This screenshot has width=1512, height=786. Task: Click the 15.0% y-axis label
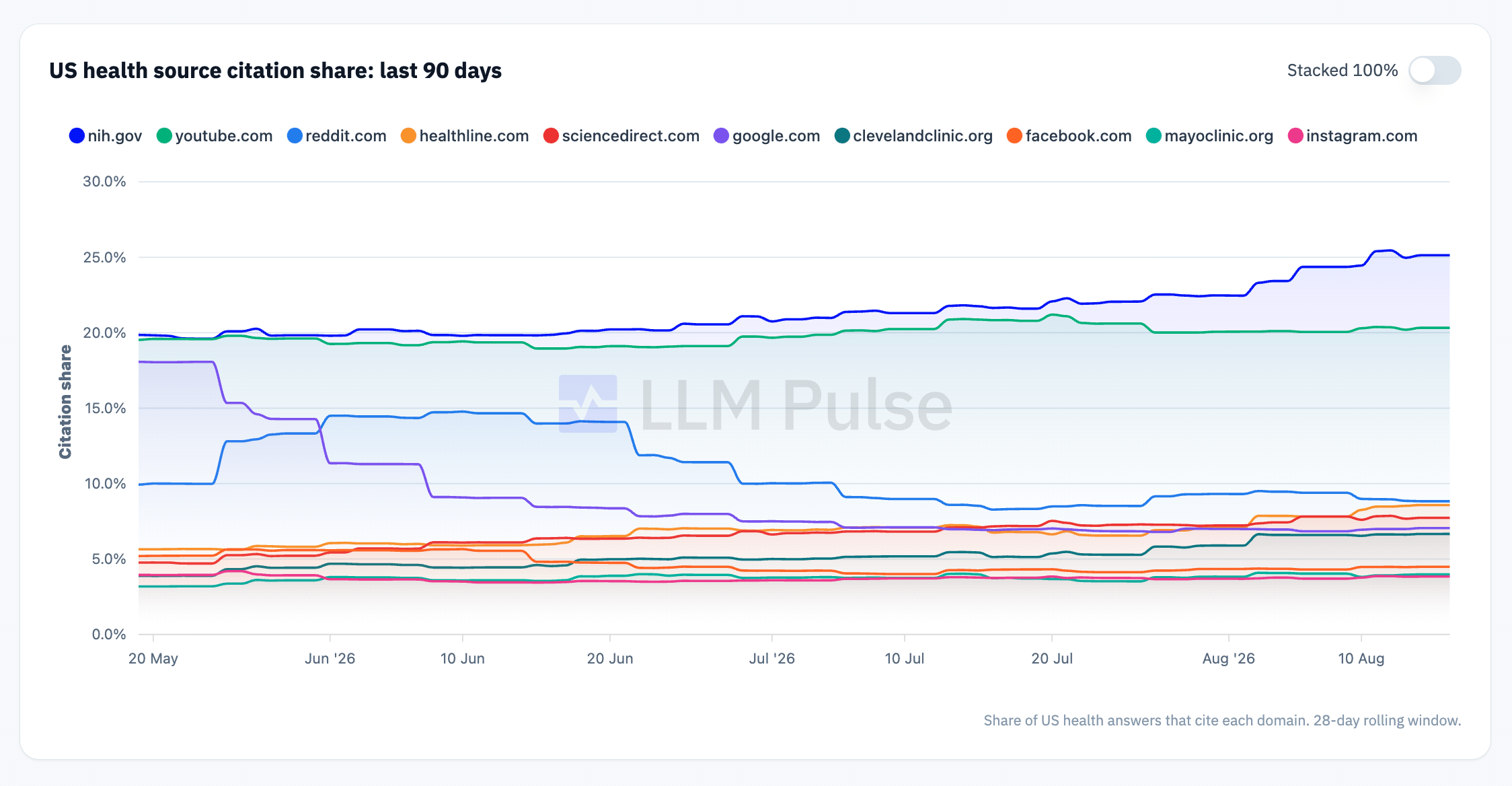105,408
